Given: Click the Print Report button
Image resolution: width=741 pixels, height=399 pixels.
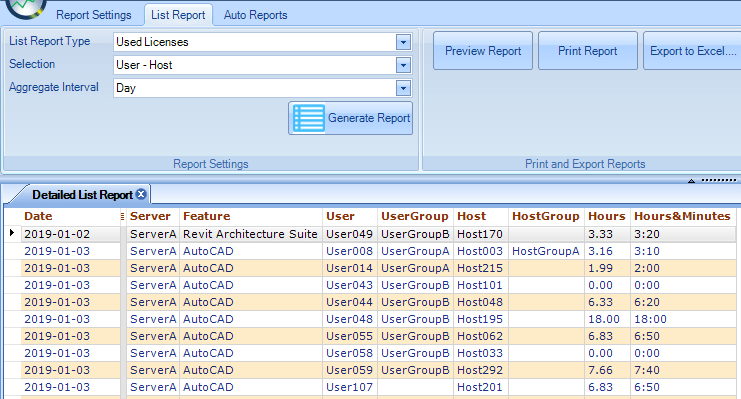Looking at the screenshot, I should (x=587, y=51).
